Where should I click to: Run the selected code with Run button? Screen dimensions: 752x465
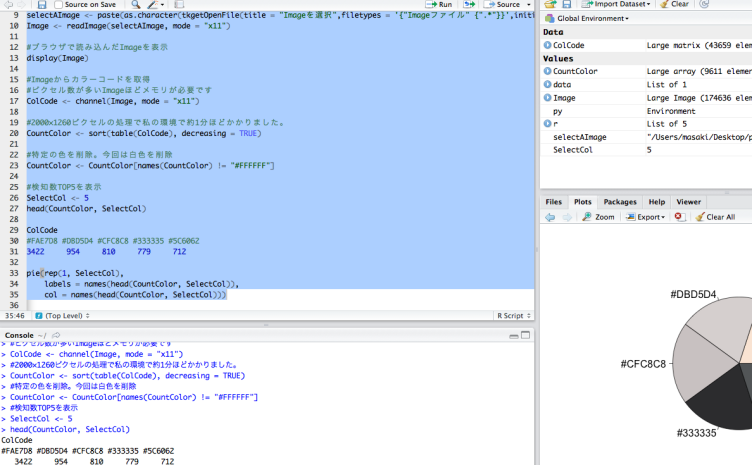(x=439, y=5)
